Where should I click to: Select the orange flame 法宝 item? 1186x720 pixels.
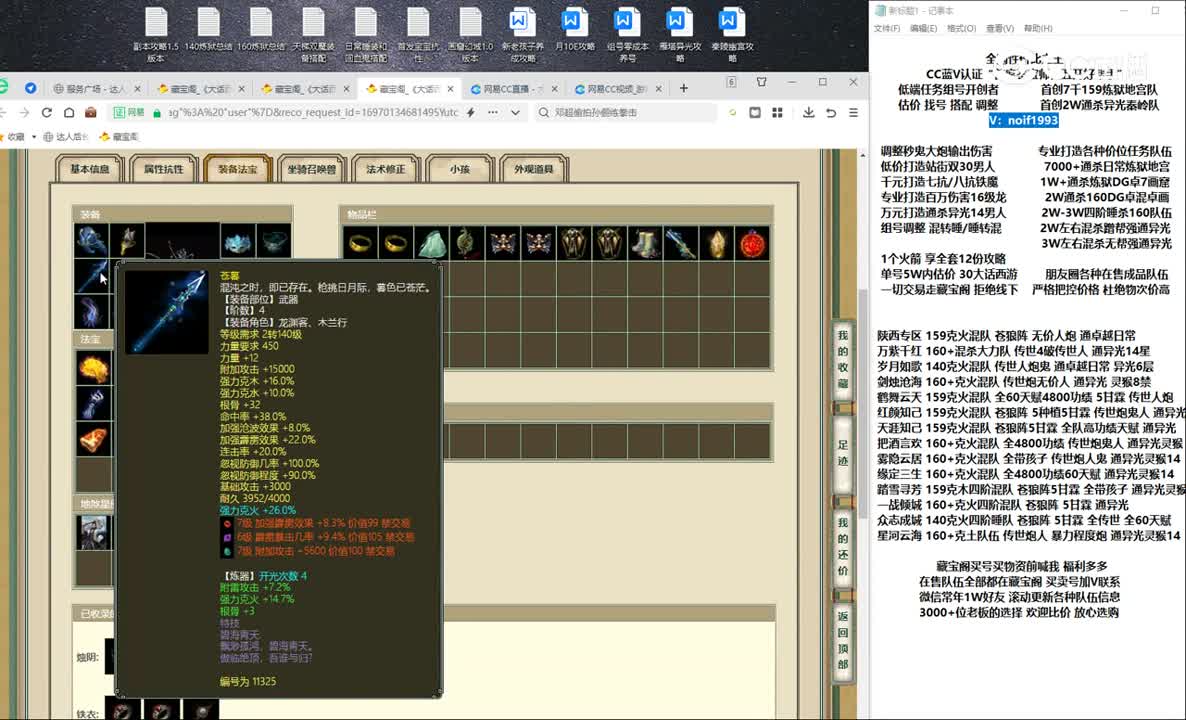click(x=93, y=368)
